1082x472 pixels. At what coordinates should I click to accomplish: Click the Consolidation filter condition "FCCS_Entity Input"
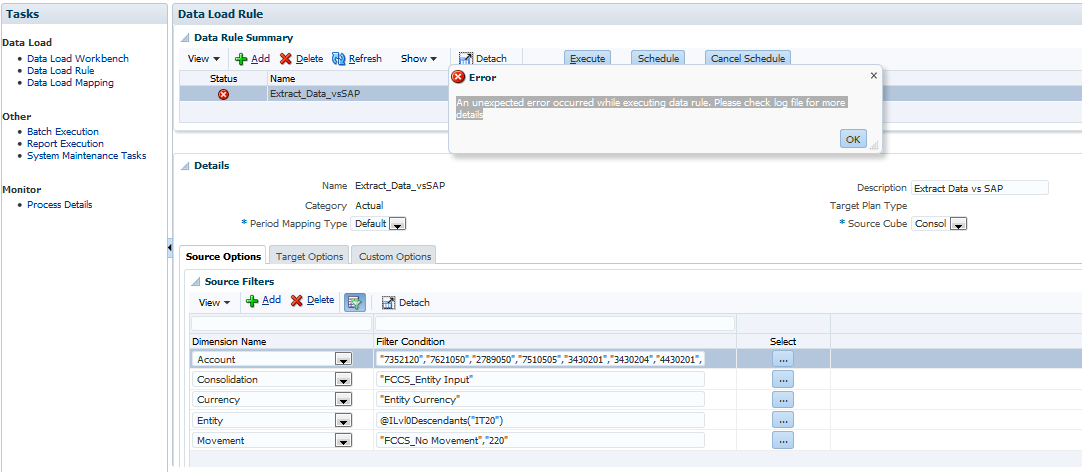click(x=540, y=380)
